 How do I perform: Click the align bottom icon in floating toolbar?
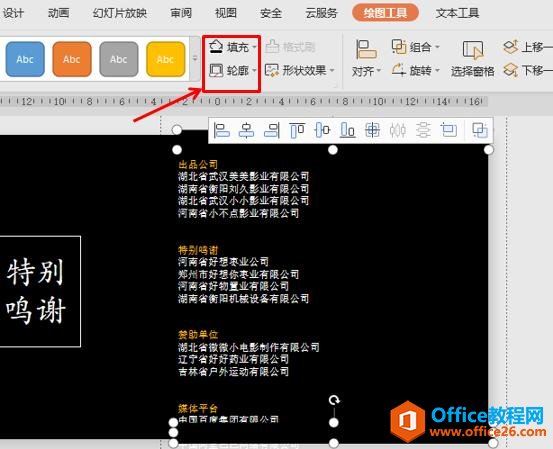pos(347,130)
